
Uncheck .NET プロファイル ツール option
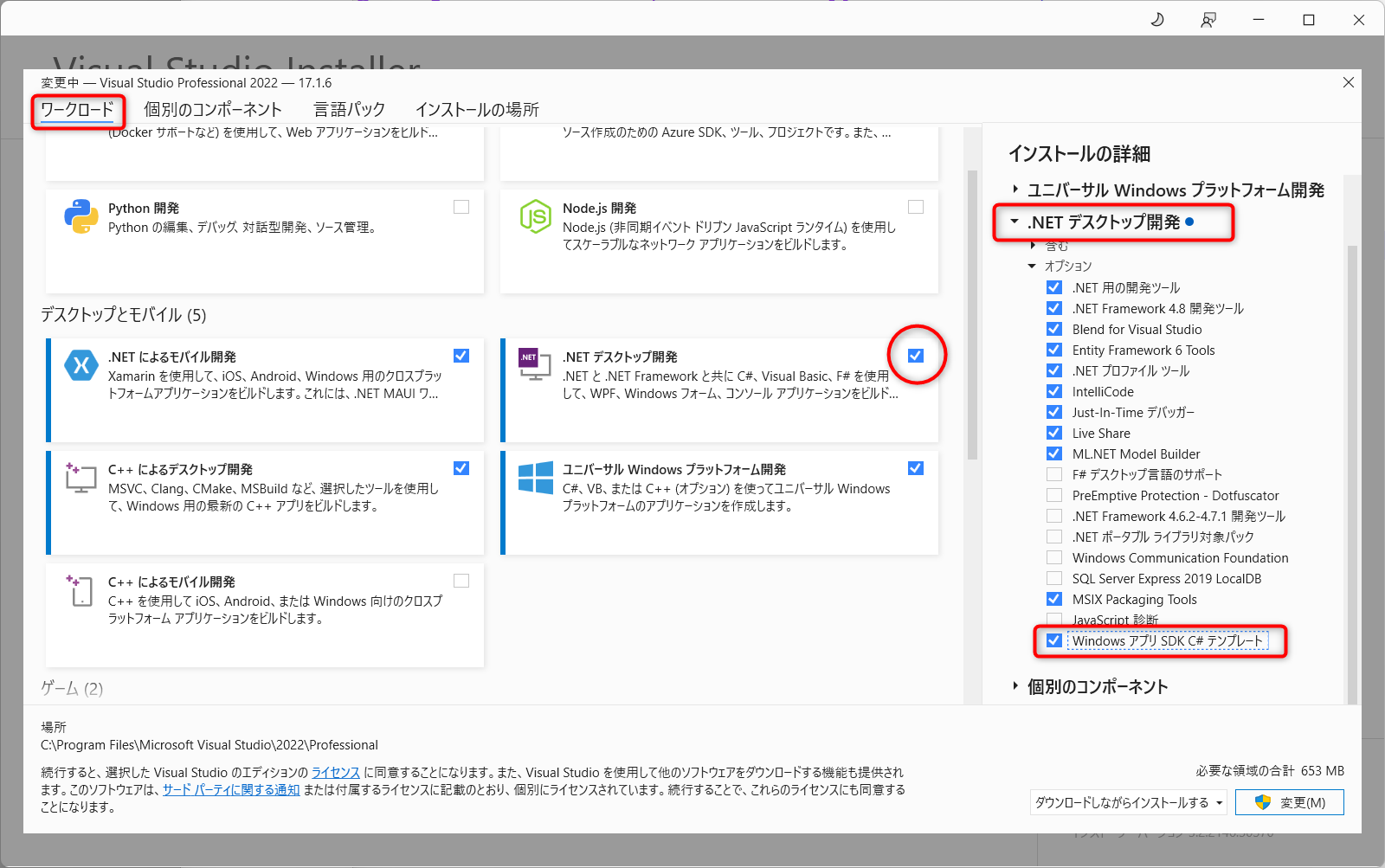click(1054, 370)
